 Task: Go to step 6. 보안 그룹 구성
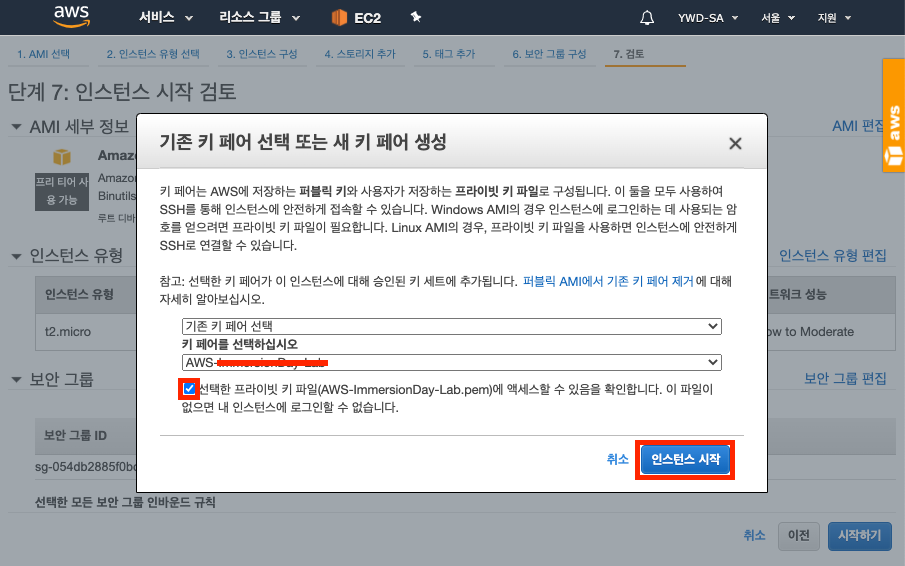[x=549, y=54]
